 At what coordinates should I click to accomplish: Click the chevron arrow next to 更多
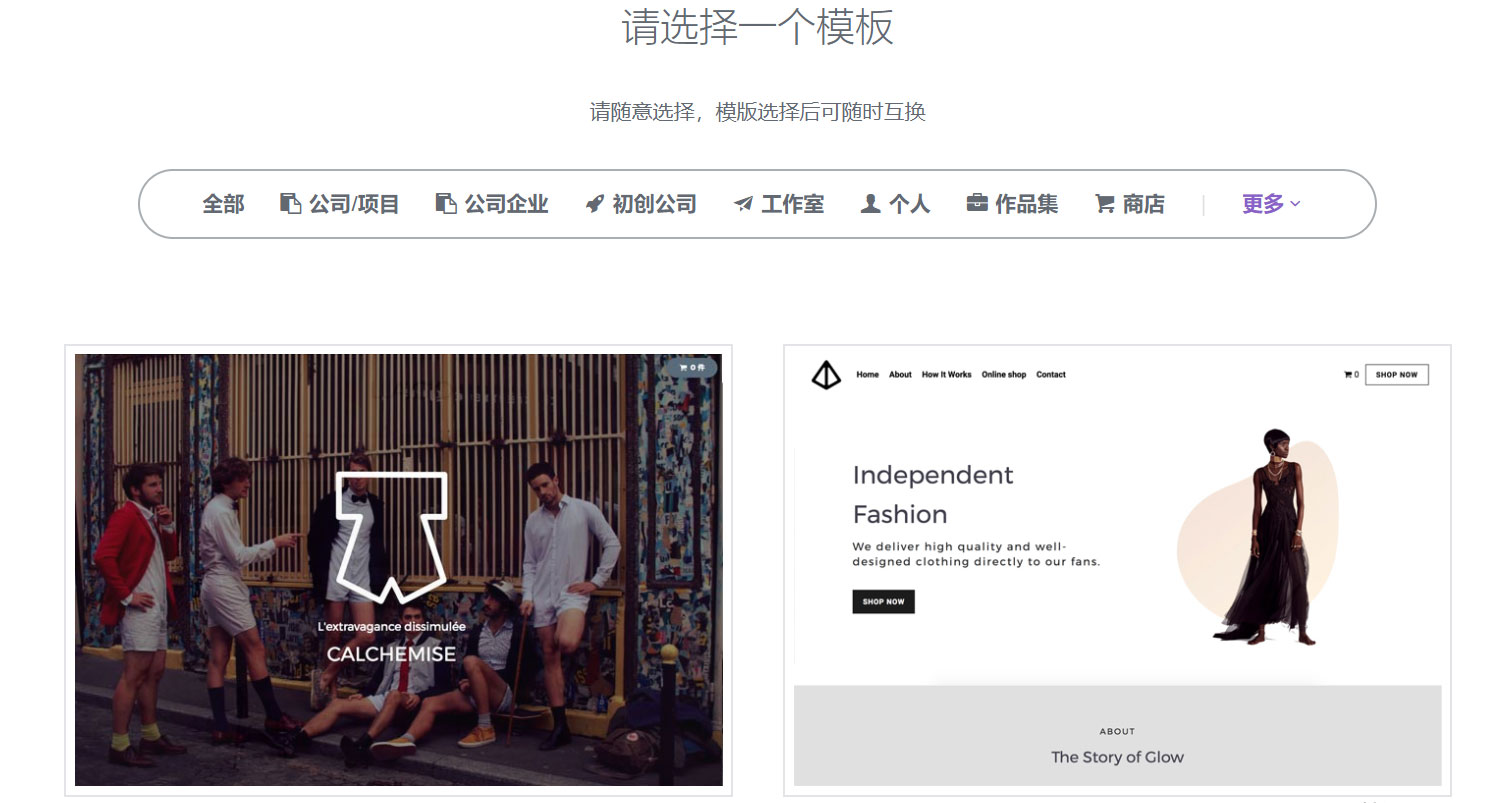[x=1295, y=204]
